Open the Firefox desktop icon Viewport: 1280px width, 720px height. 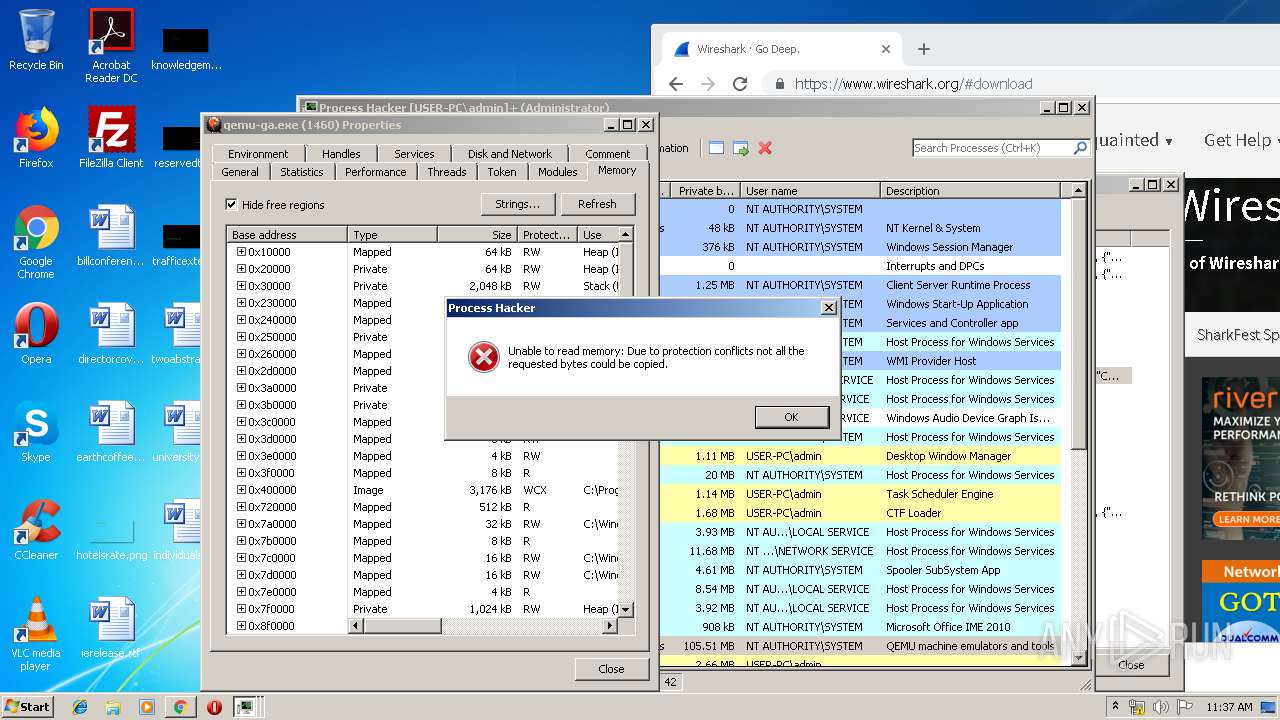coord(36,137)
